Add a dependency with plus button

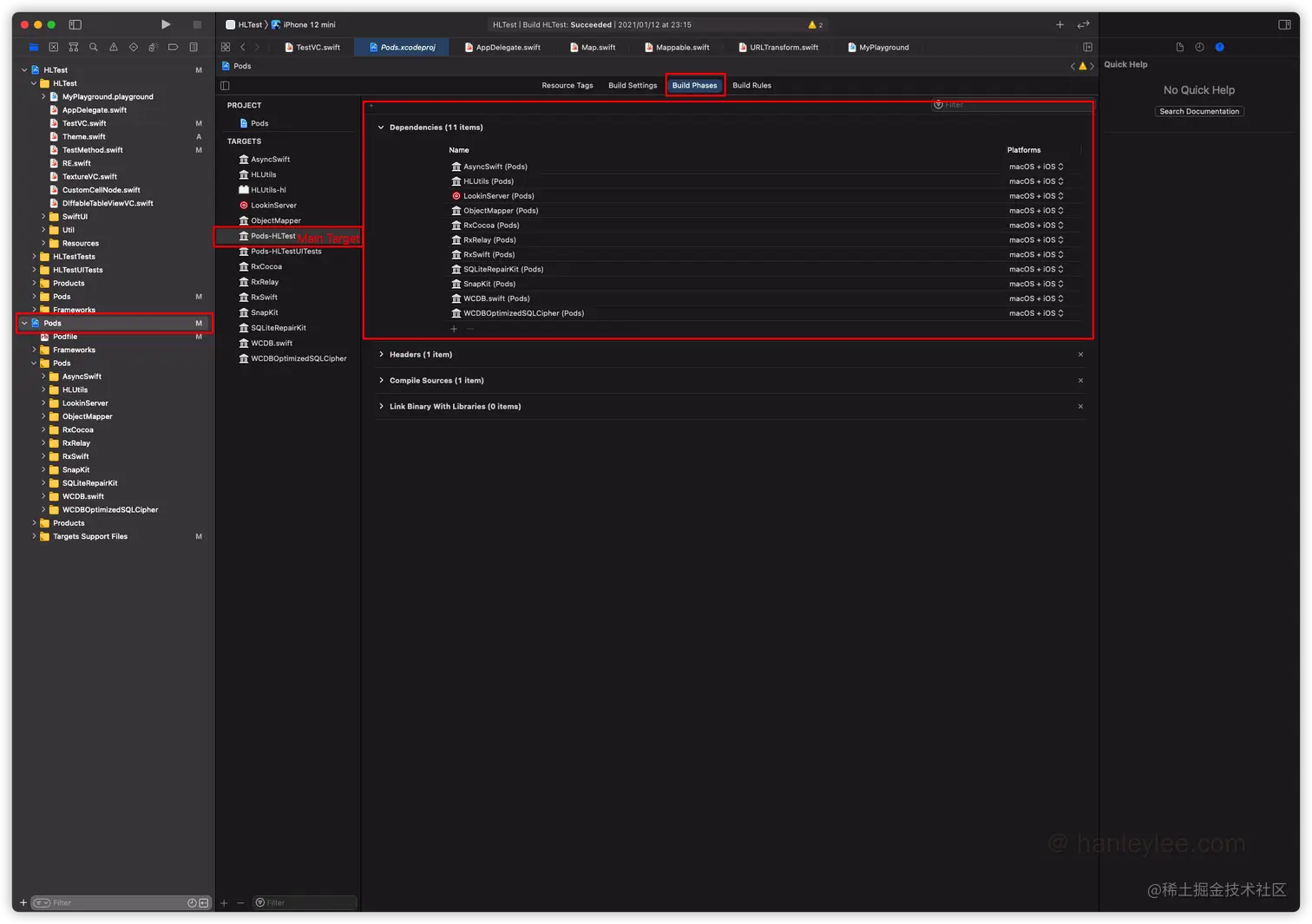coord(454,329)
